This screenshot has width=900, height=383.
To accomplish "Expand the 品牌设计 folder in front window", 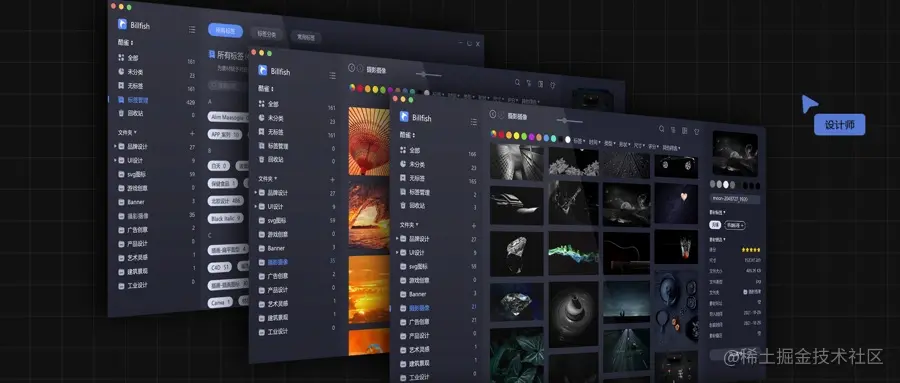I will (397, 238).
